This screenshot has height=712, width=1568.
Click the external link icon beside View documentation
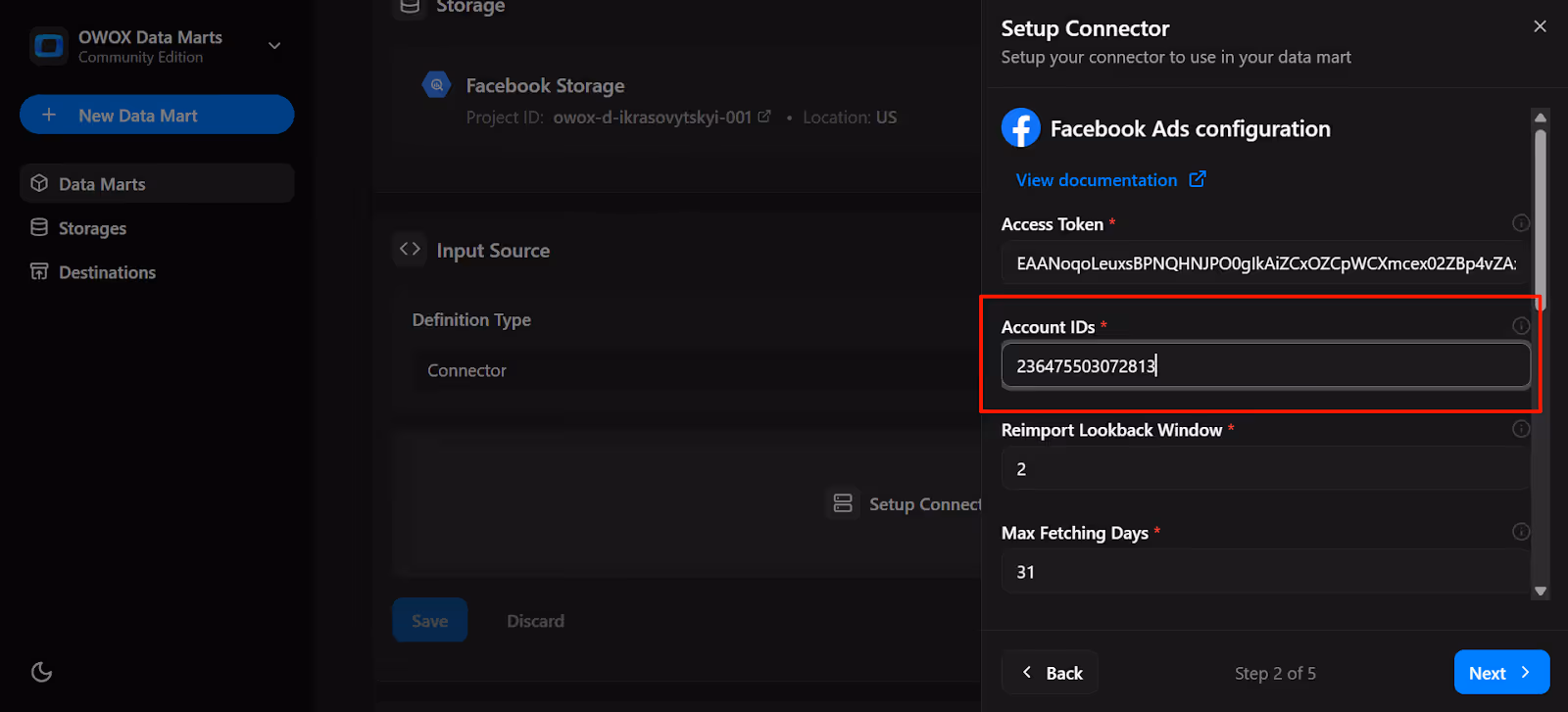coord(1198,179)
